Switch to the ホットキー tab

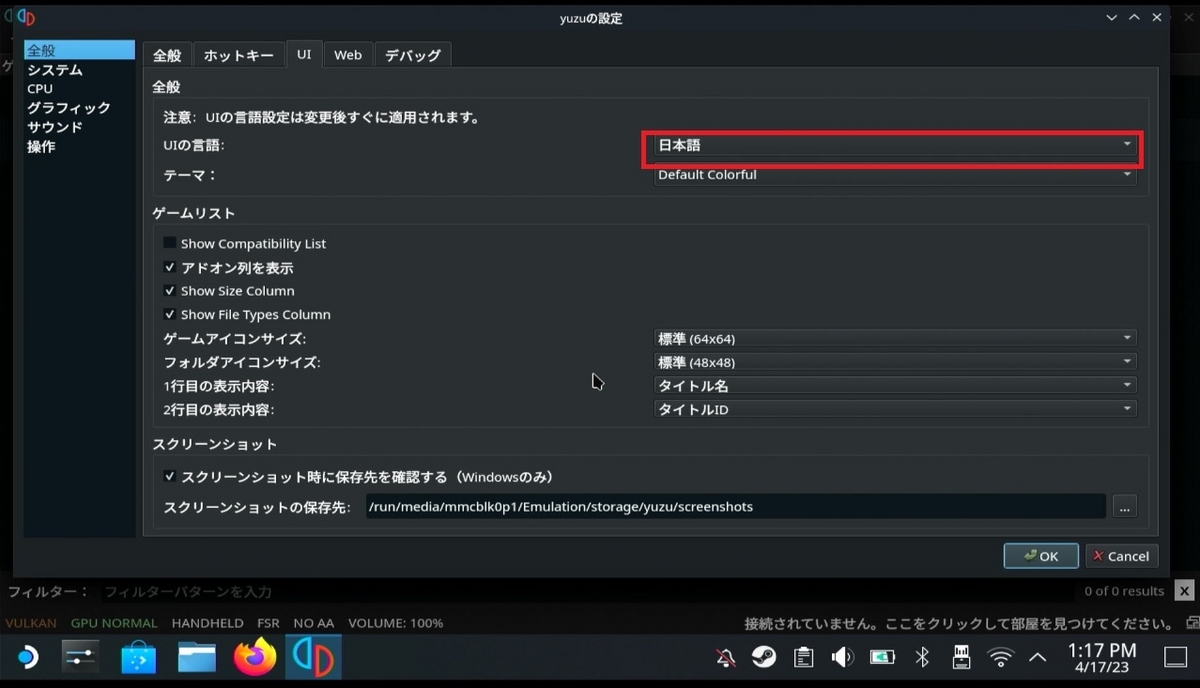(238, 55)
